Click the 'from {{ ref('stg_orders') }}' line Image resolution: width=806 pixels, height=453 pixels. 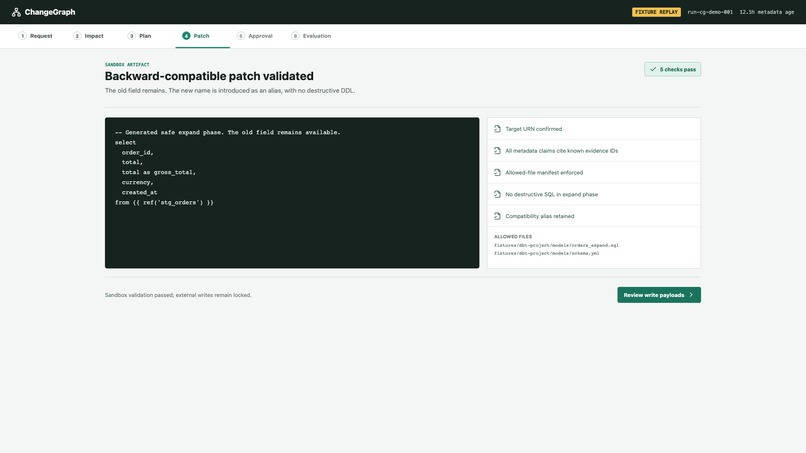tap(164, 202)
